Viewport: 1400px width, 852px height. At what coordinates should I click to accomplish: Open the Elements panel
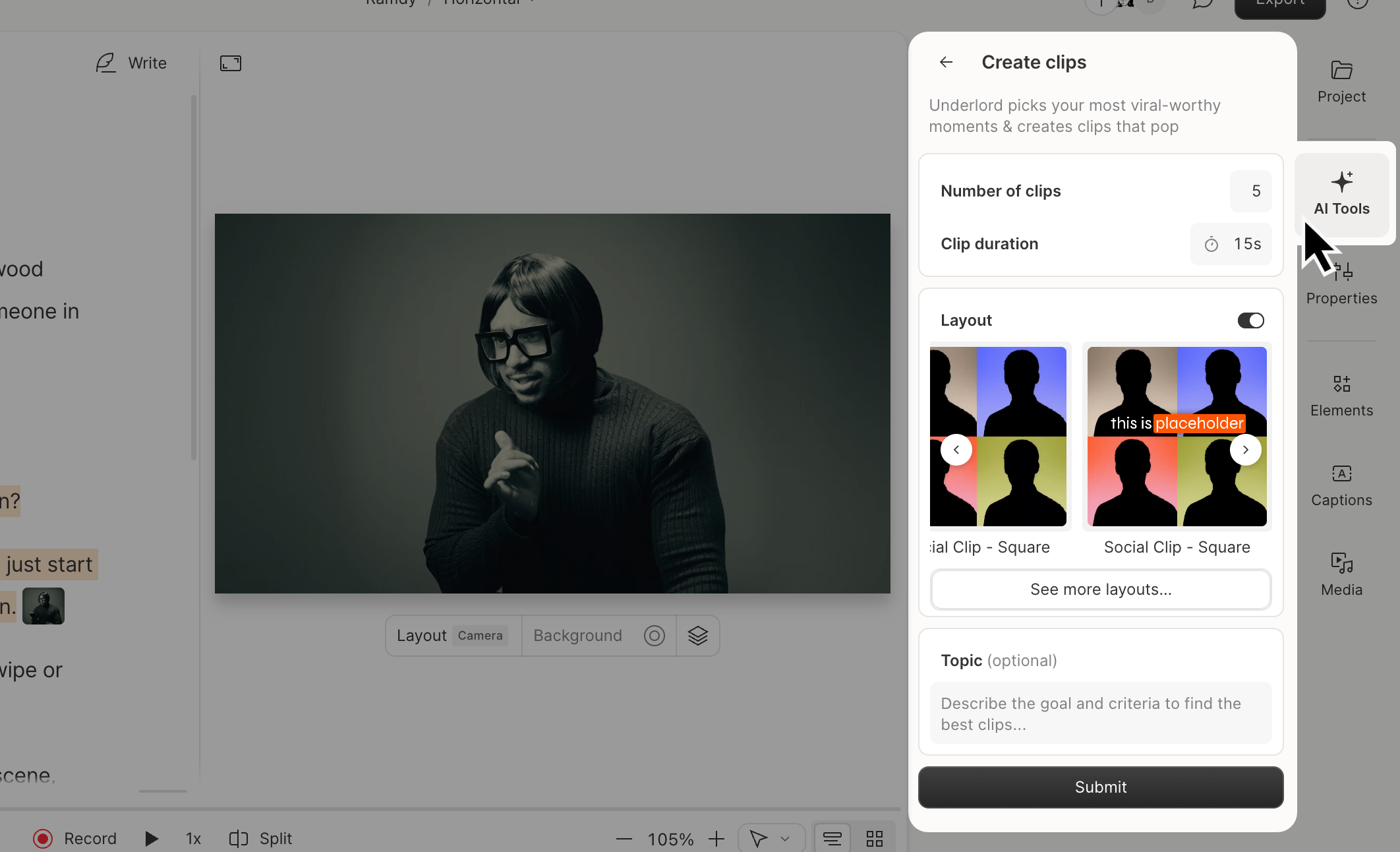tap(1341, 396)
